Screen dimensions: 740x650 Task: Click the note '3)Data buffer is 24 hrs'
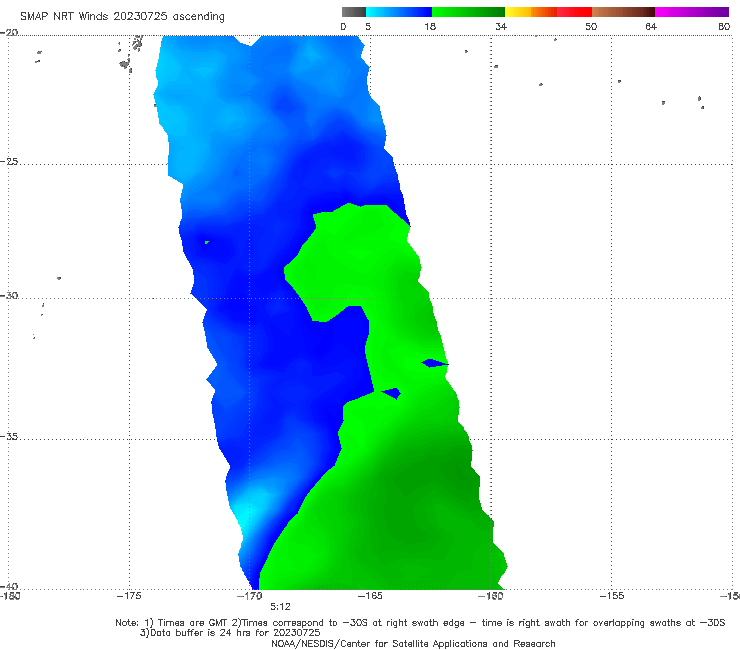tap(230, 633)
